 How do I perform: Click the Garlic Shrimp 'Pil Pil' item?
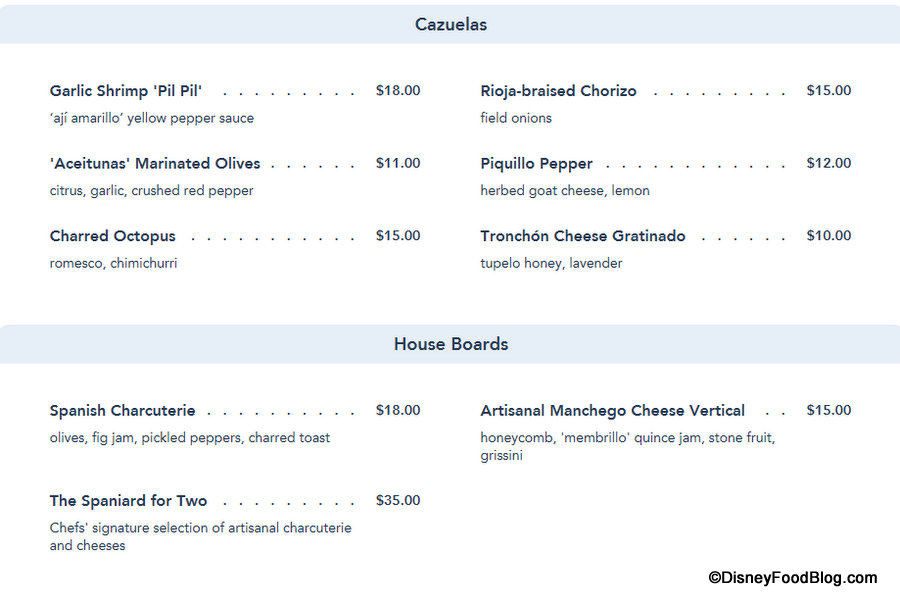click(126, 91)
